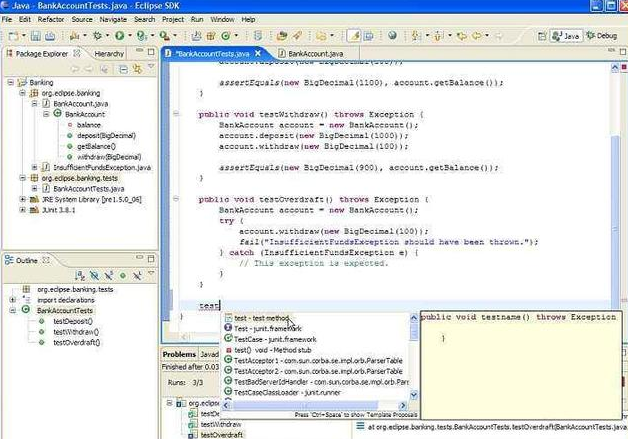Viewport: 628px width, 439px height.
Task: Click the Debug bug icon in toolbar
Action: pos(99,35)
